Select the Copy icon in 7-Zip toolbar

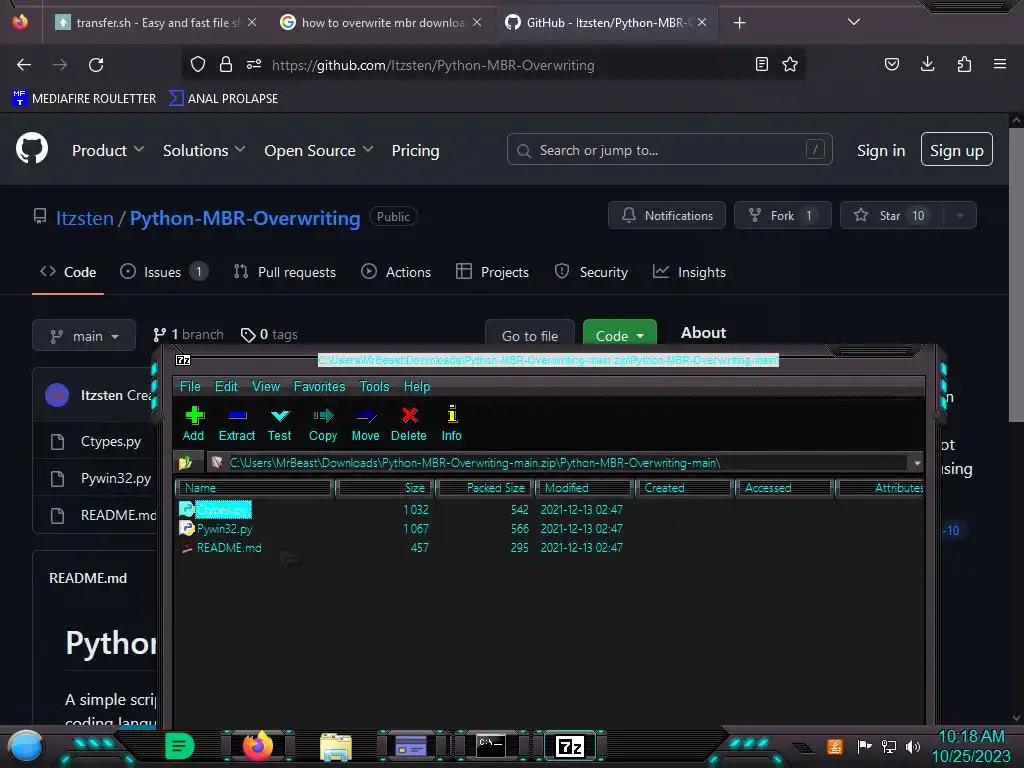pos(323,424)
